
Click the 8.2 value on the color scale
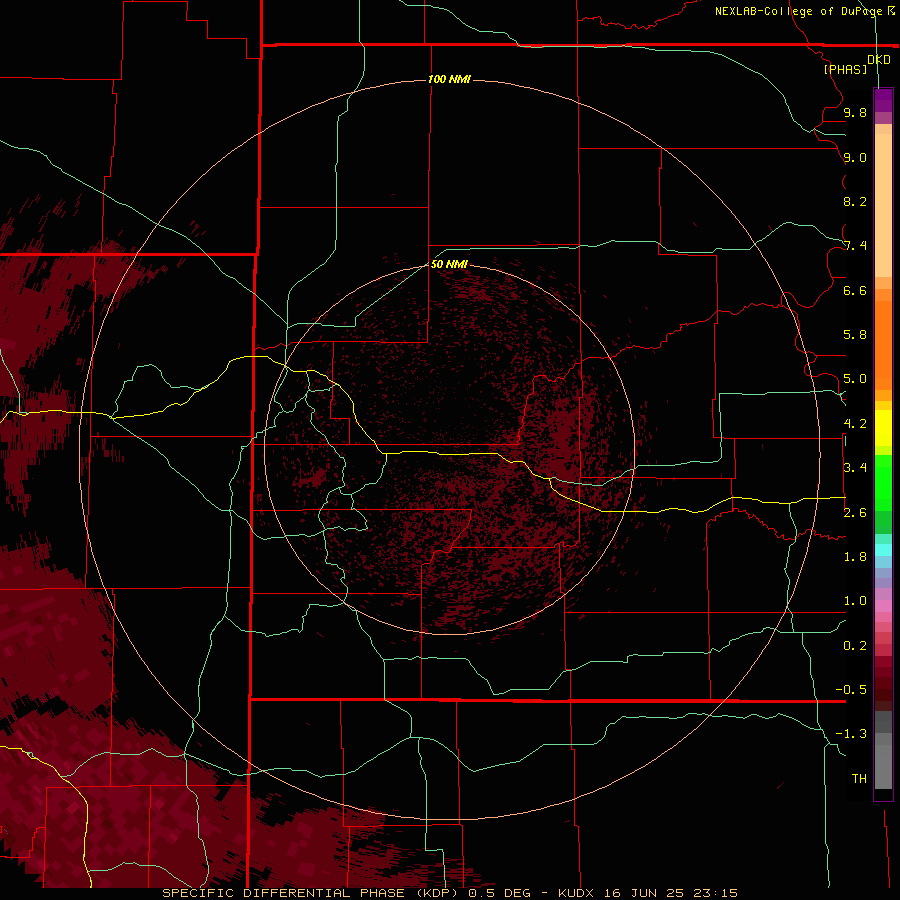[x=855, y=201]
